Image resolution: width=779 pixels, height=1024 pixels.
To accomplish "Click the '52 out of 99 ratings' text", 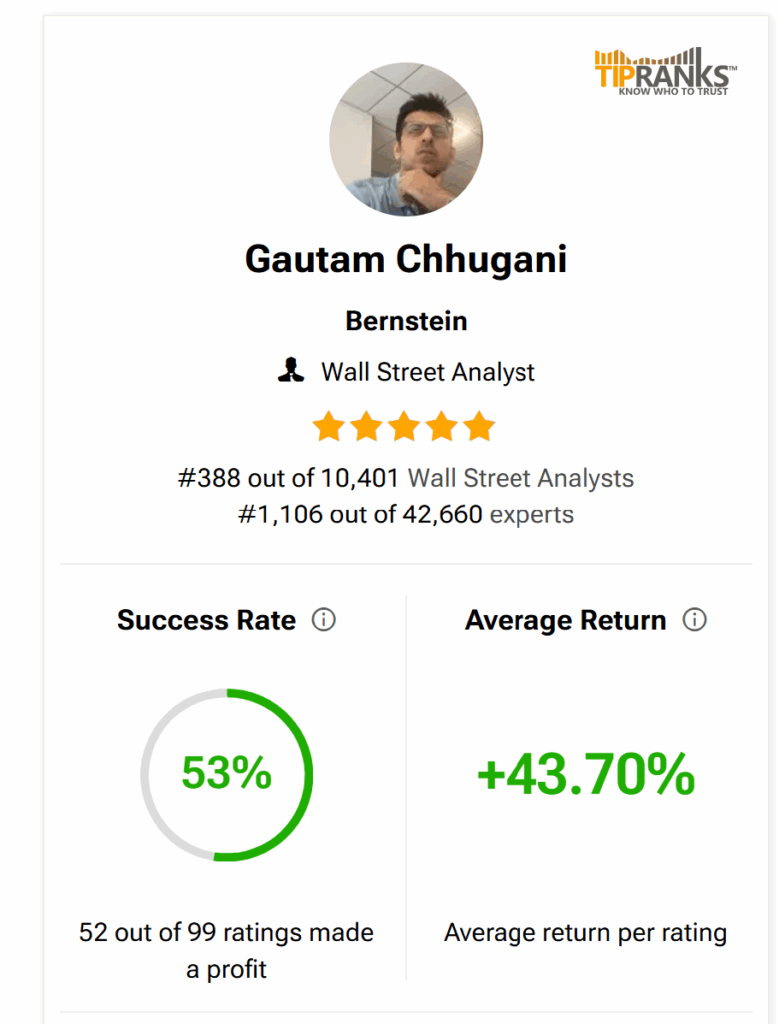I will pos(226,933).
